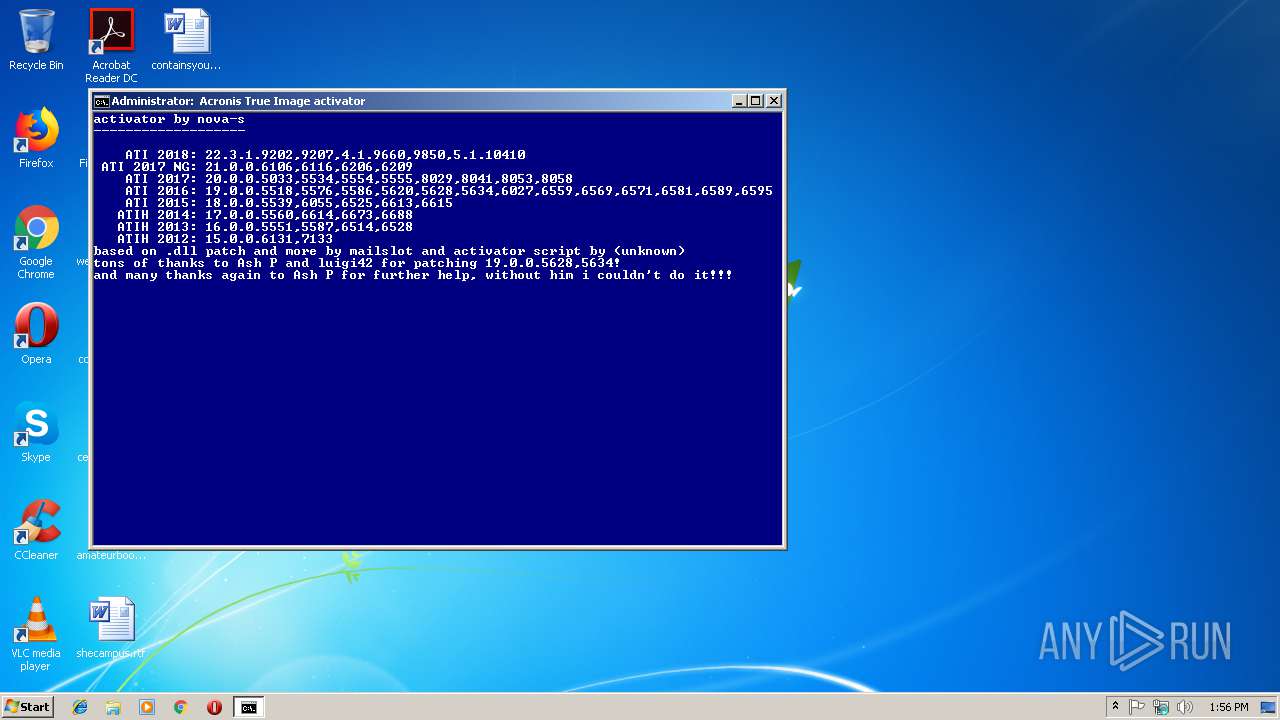Select the amateurboo... desktop icon label
The image size is (1280, 720).
click(x=111, y=555)
